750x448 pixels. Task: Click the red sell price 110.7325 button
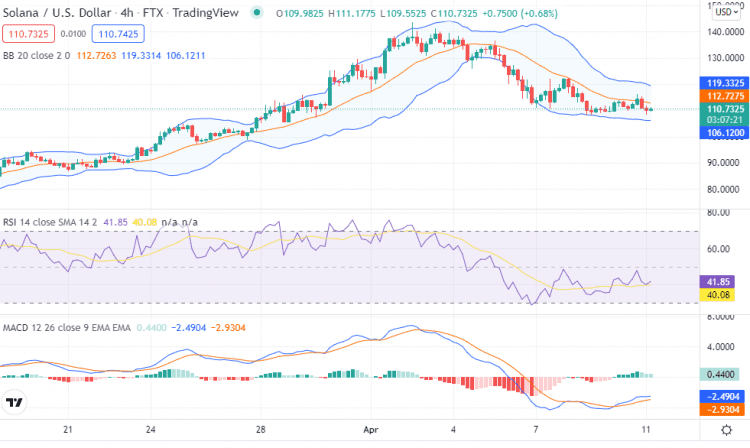(x=28, y=34)
